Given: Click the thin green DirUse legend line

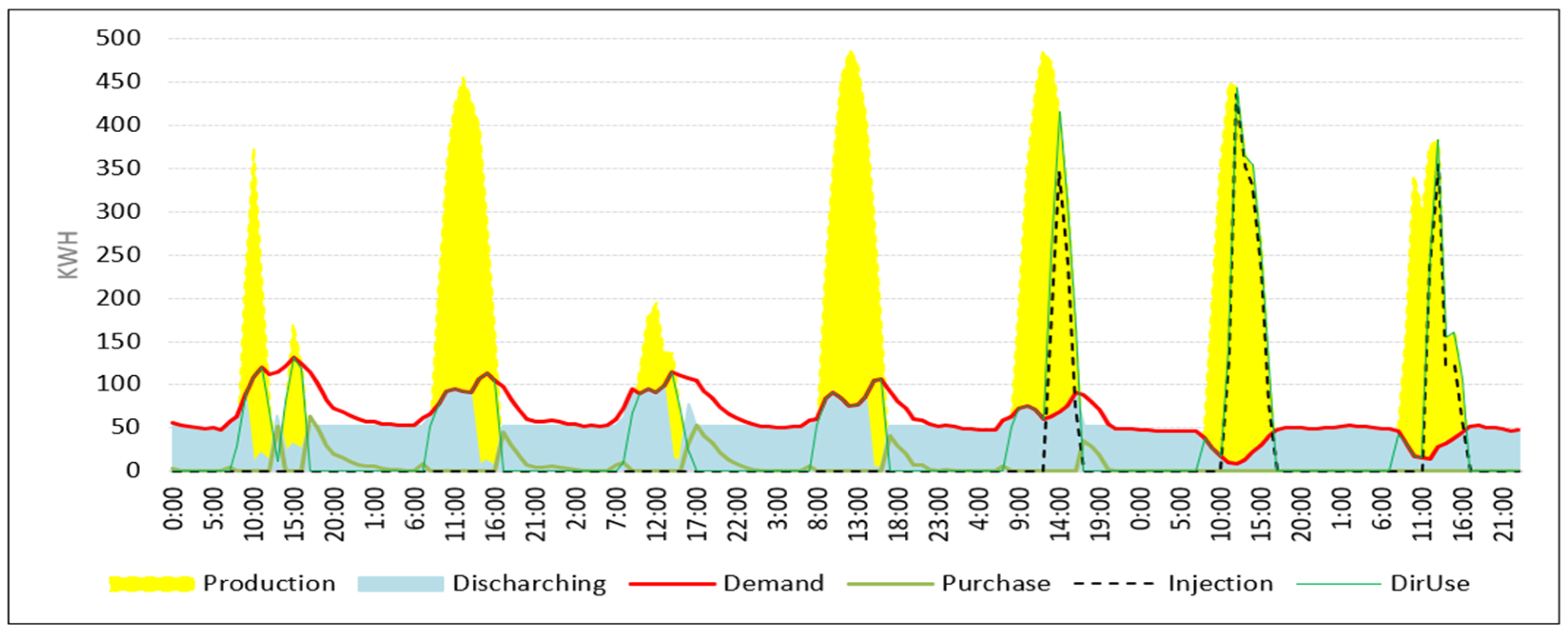Looking at the screenshot, I should (1338, 584).
